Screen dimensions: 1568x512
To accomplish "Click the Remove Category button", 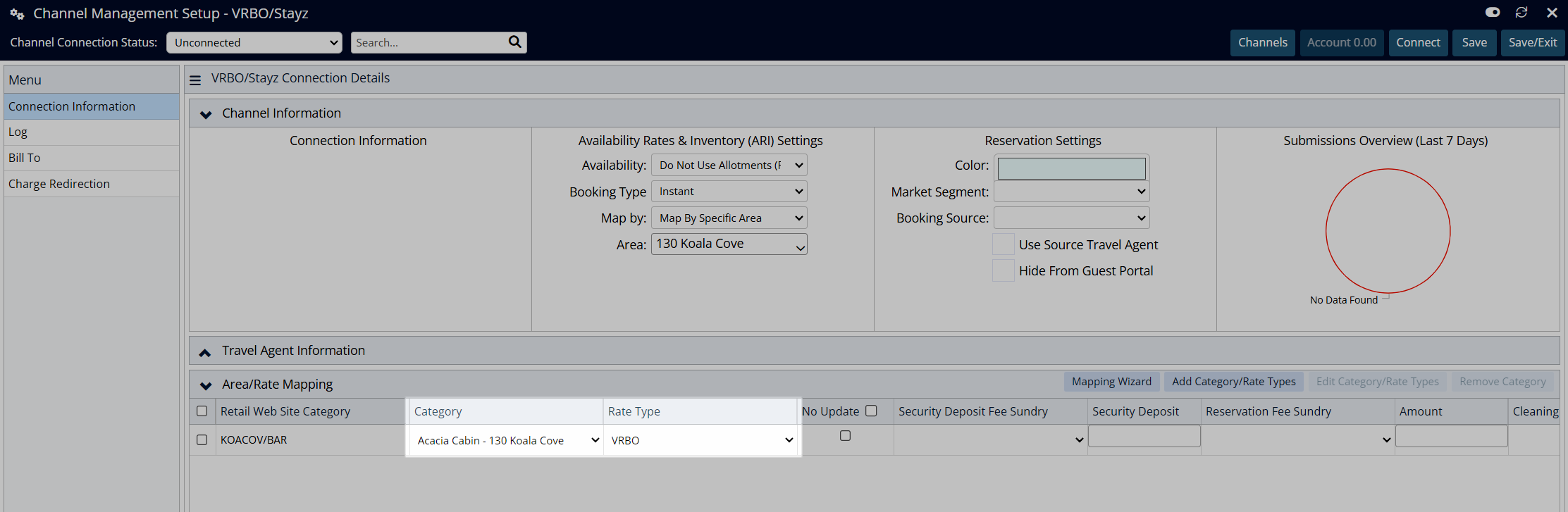I will pos(1502,382).
